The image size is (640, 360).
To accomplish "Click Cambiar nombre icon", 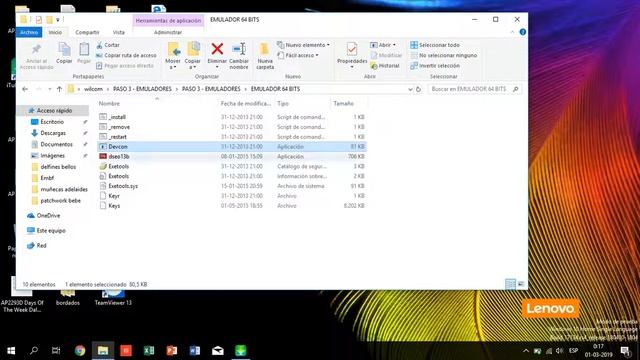I will click(239, 49).
